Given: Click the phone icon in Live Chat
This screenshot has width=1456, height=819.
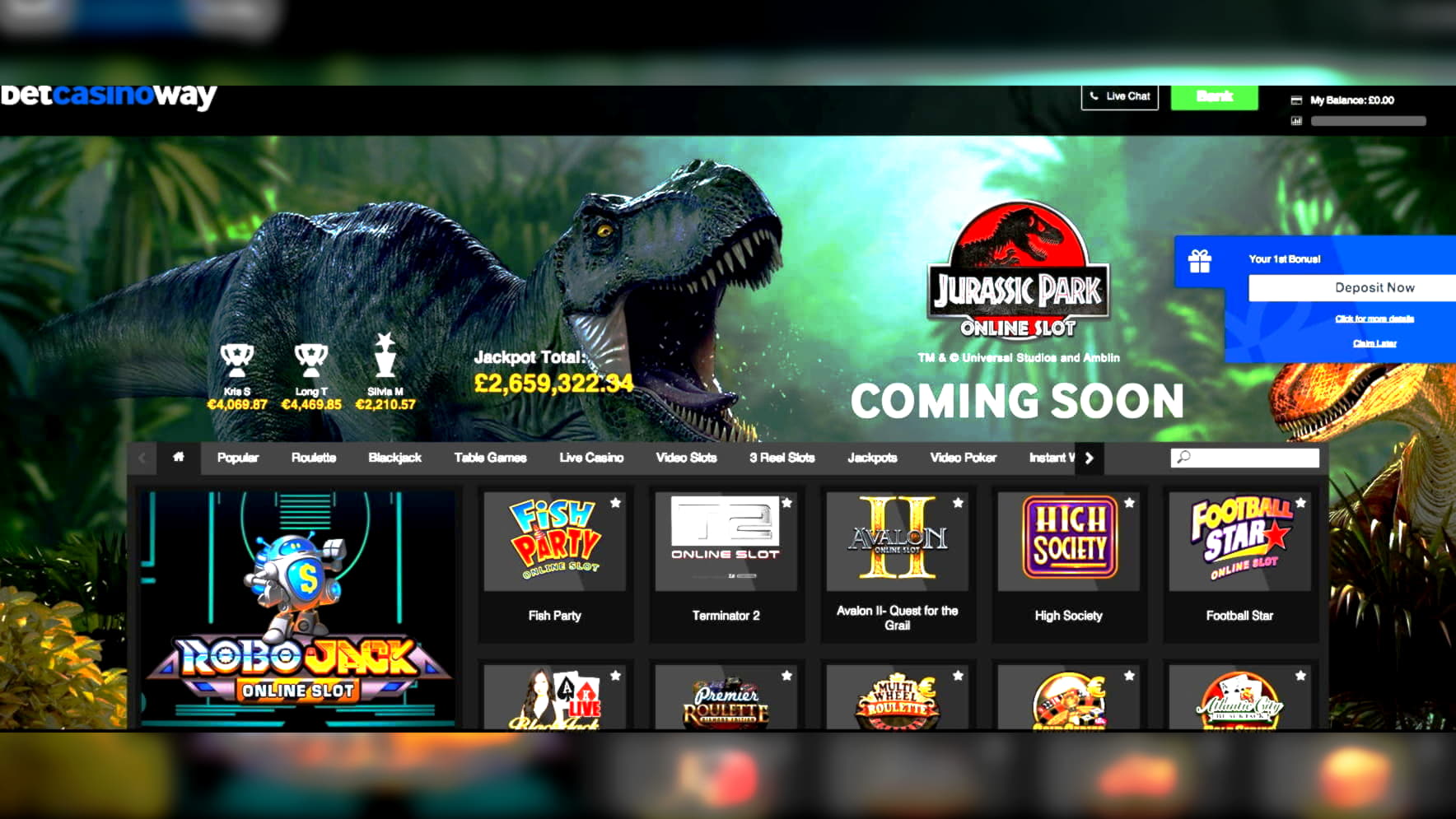Looking at the screenshot, I should point(1094,96).
